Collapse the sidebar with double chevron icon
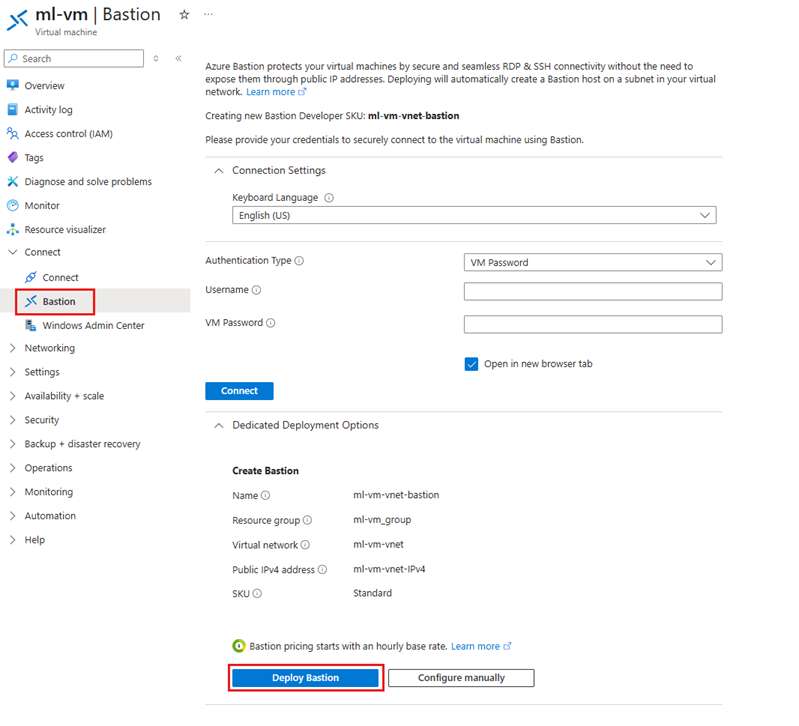Viewport: 799px width, 726px height. pos(178,59)
